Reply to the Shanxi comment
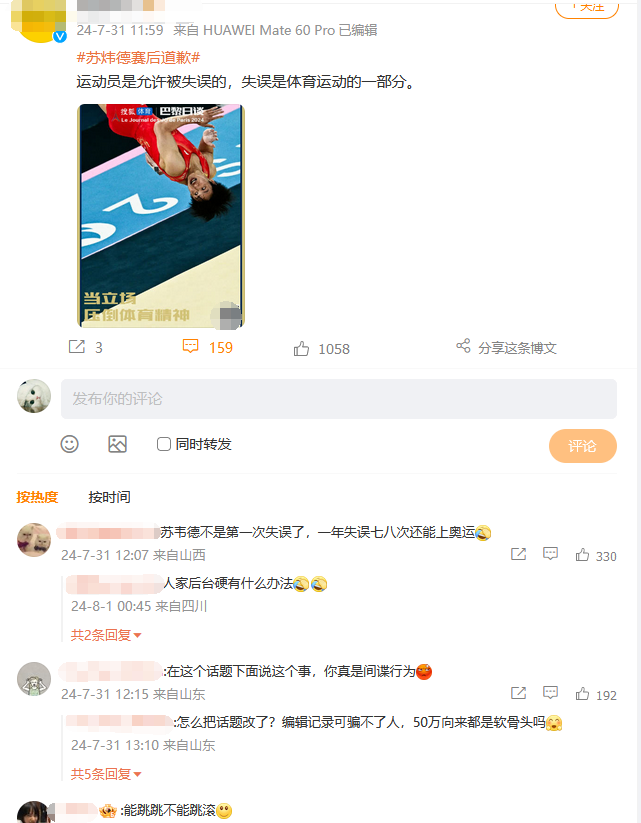This screenshot has height=823, width=641. tap(550, 554)
